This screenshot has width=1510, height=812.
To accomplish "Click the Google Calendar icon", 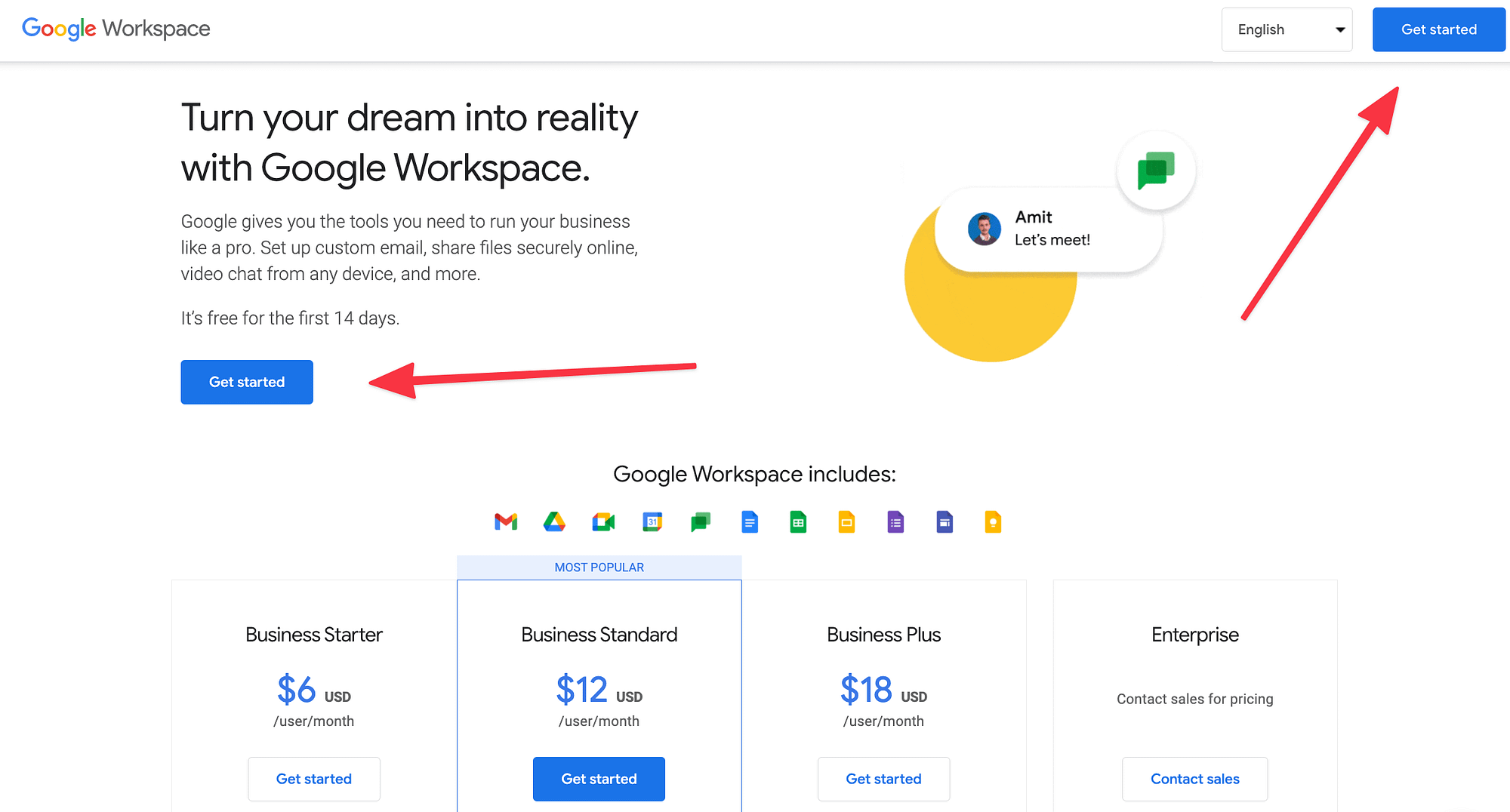I will [652, 521].
